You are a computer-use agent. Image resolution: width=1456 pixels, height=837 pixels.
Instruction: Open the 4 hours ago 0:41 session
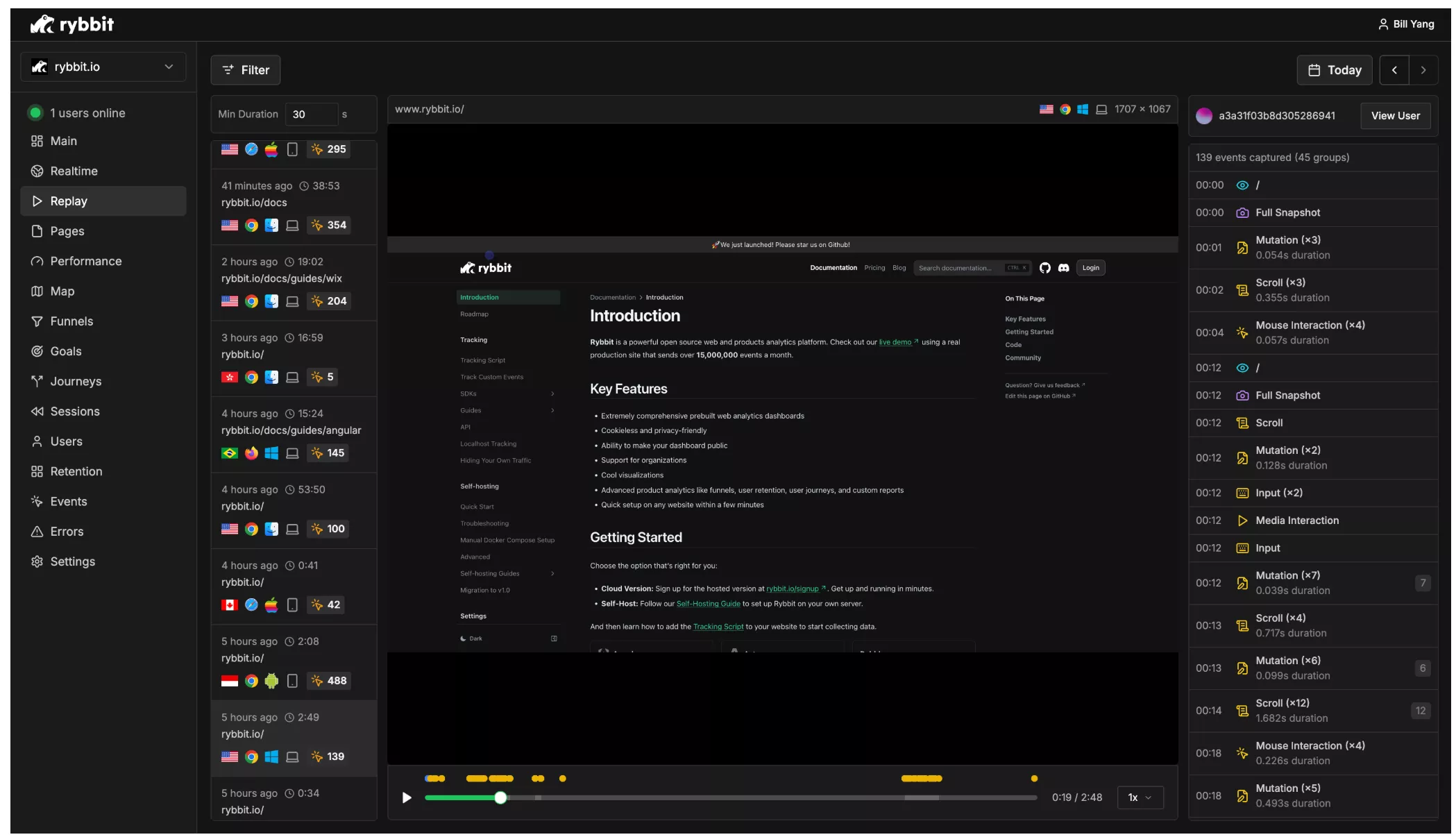294,586
